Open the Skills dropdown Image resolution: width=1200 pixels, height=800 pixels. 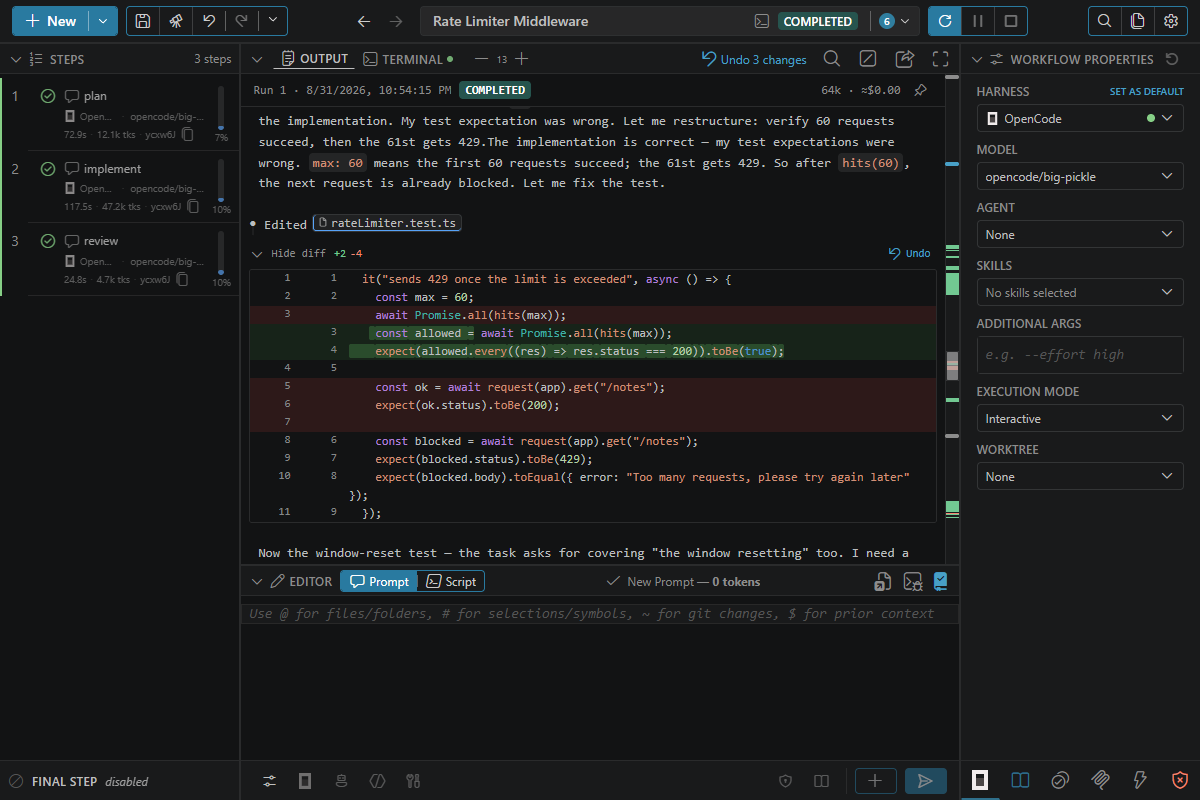[1080, 292]
